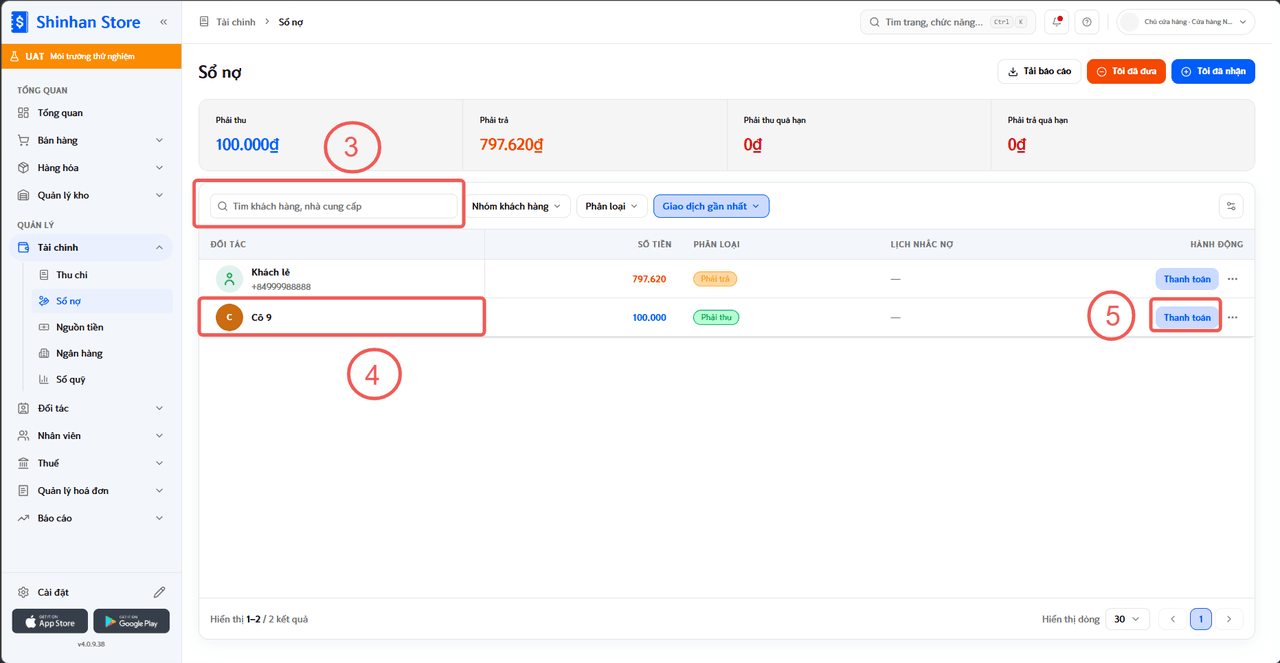Expand the Bán hàng menu

click(x=91, y=141)
